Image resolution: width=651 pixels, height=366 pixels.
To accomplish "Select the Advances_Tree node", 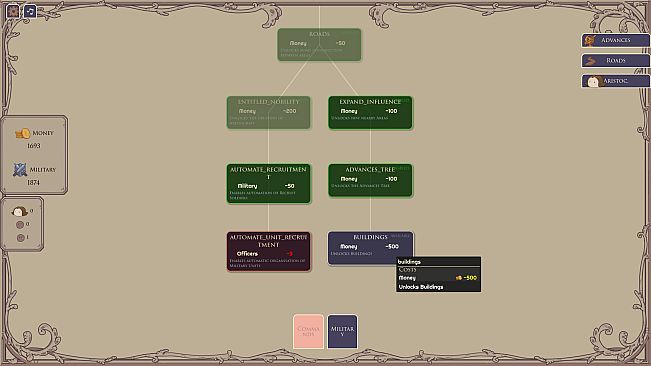I will 370,180.
